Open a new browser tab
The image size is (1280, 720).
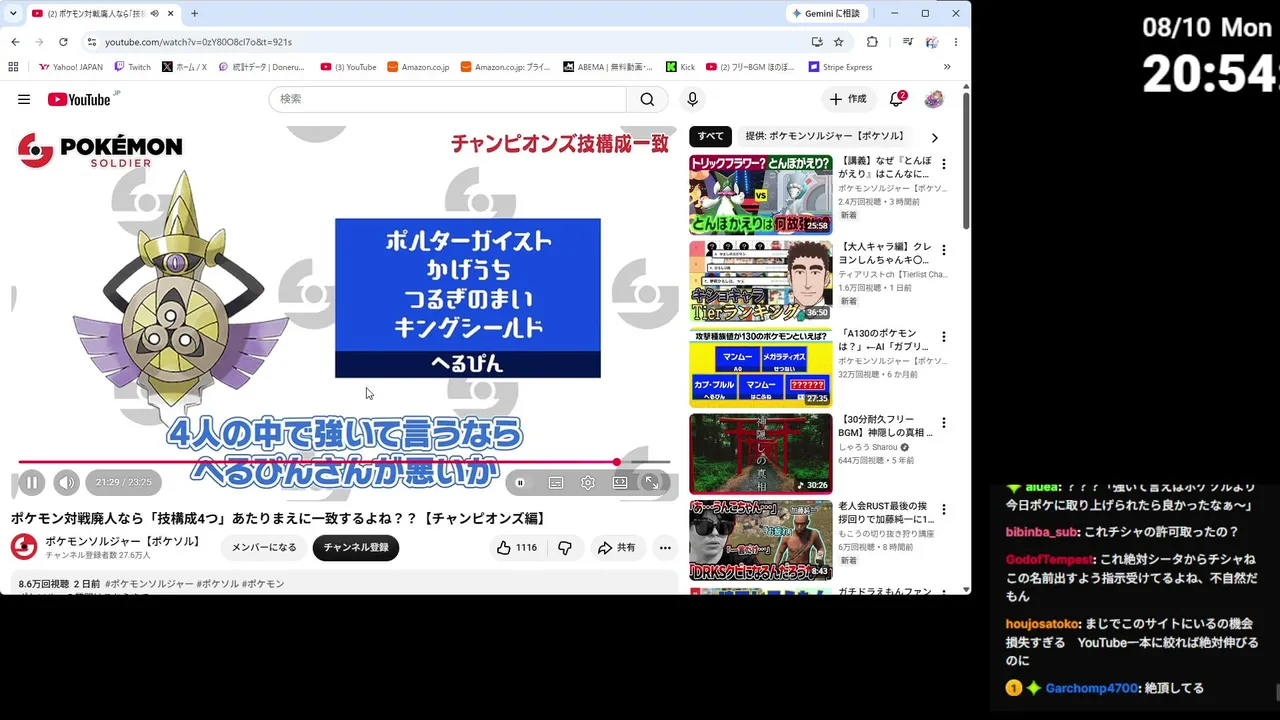coord(194,13)
